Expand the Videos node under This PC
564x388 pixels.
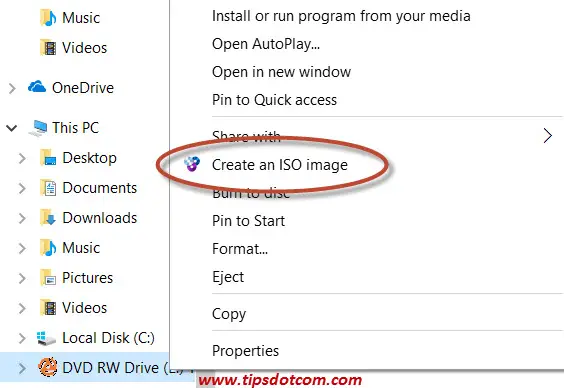[22, 308]
